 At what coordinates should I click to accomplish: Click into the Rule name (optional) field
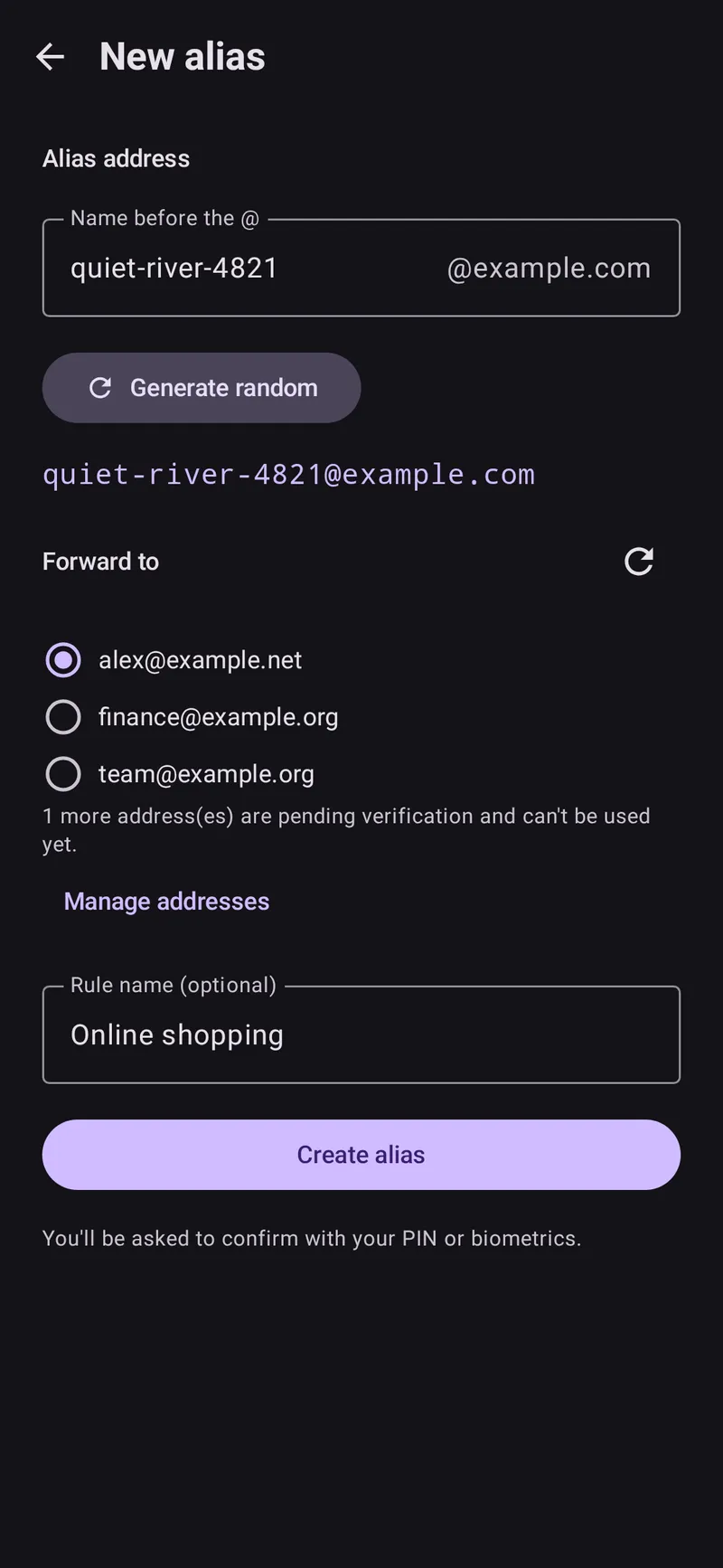tap(361, 1034)
